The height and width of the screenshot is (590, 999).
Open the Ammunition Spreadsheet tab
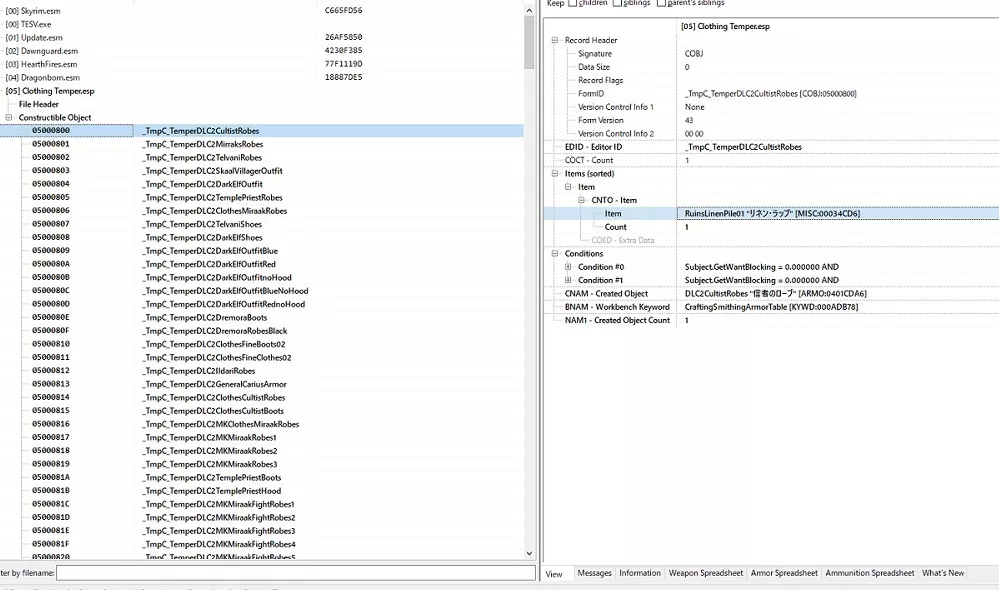tap(870, 573)
